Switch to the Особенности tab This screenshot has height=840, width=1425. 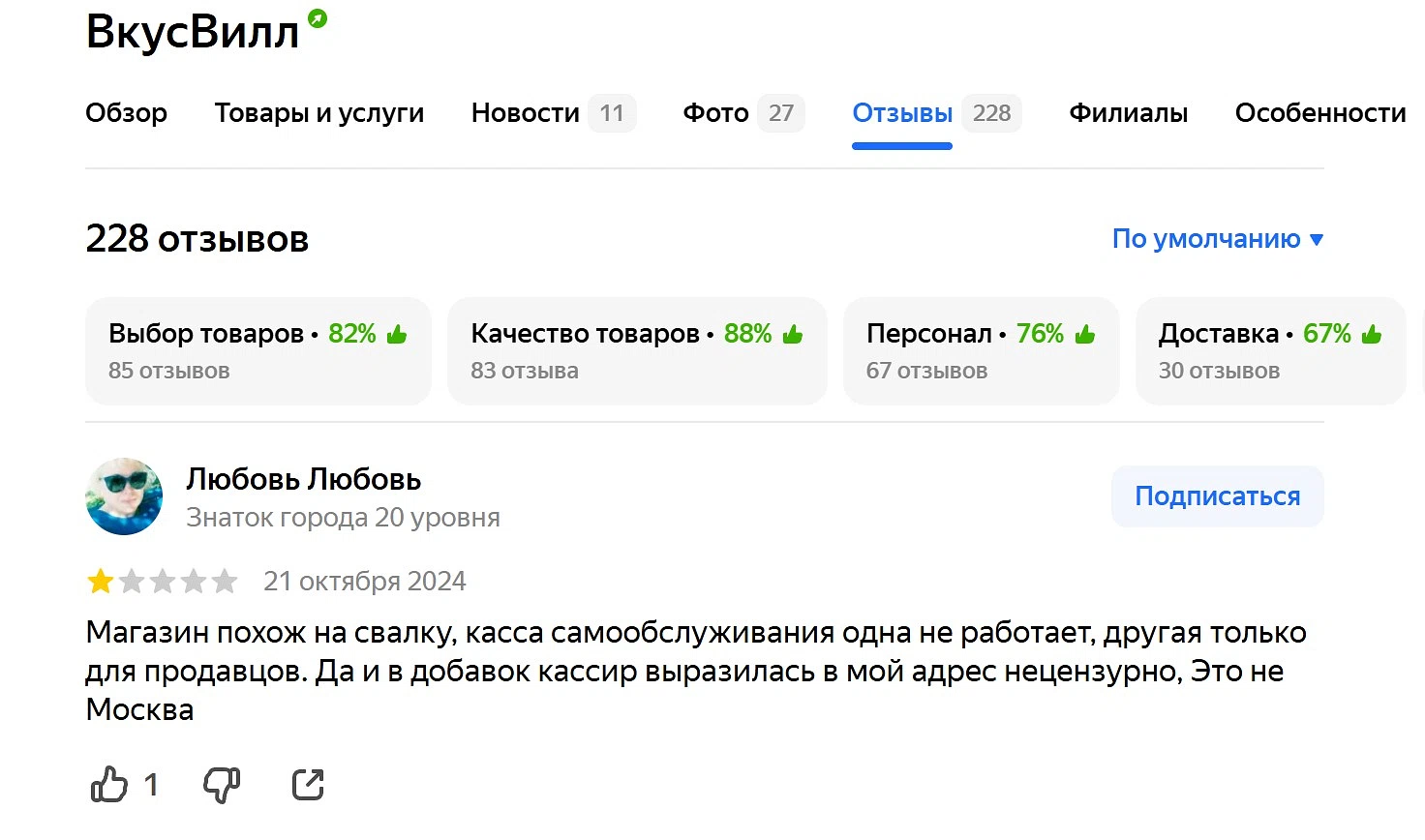[x=1320, y=113]
